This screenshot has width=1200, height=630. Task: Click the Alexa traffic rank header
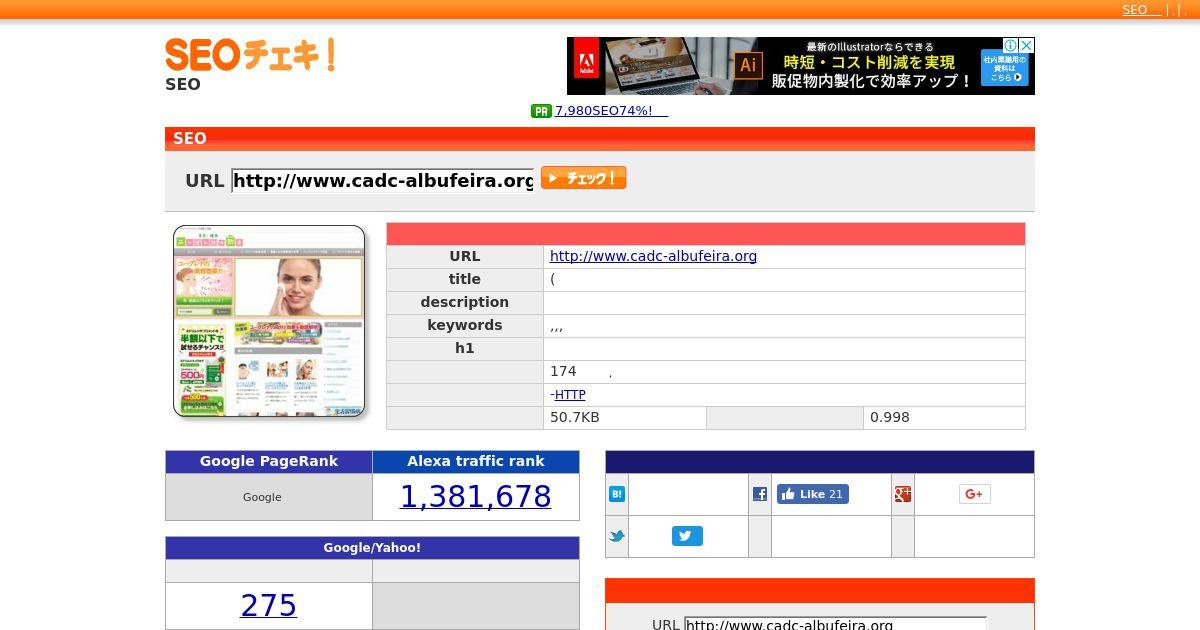pos(476,462)
